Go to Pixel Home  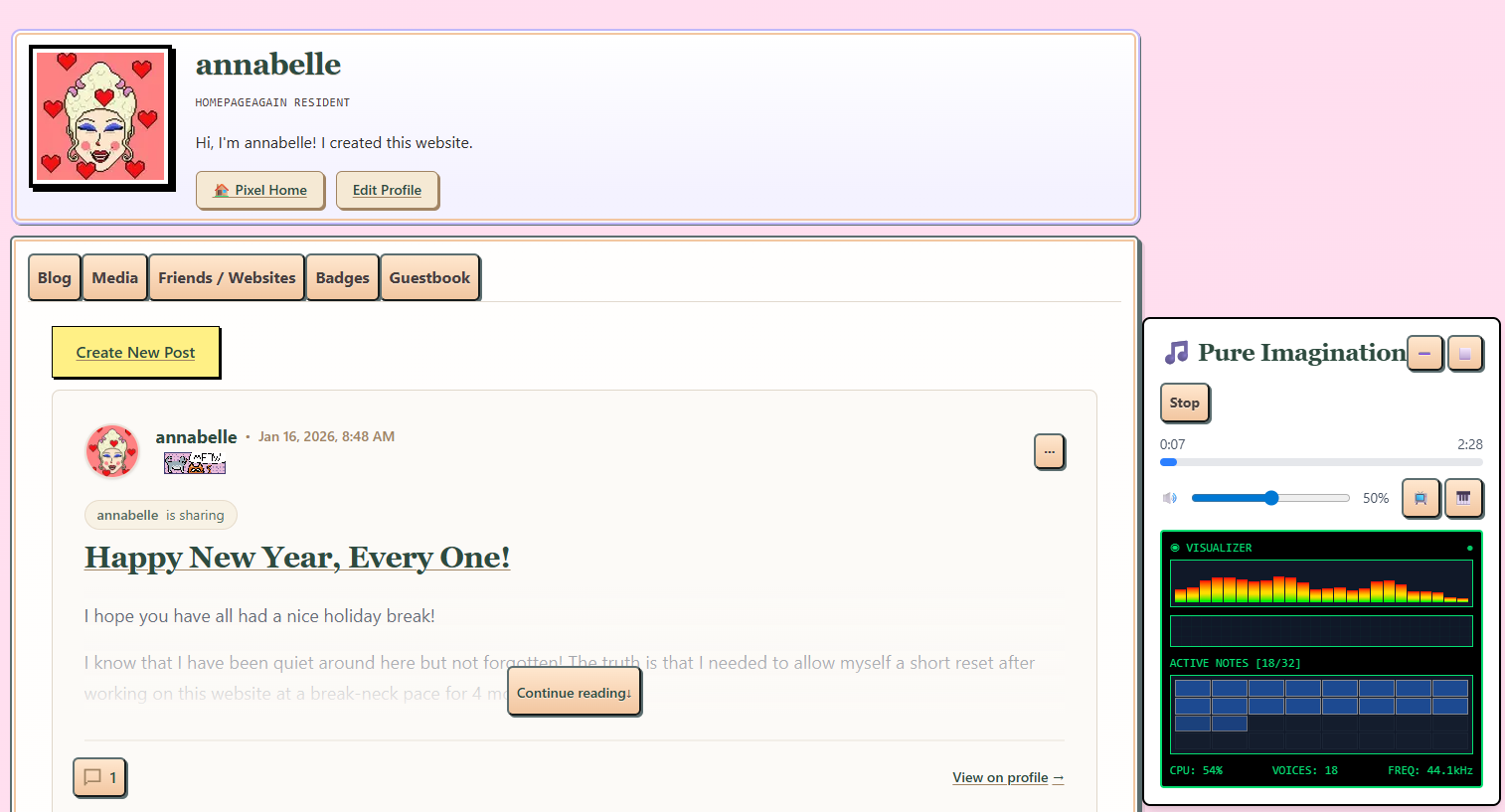click(x=260, y=190)
